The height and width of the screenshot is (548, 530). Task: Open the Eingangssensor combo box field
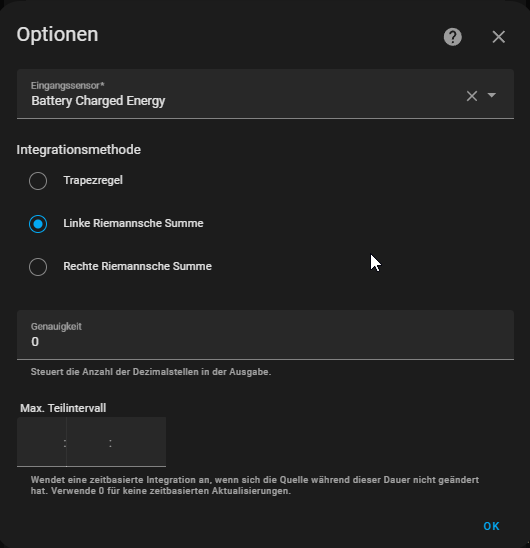pos(265,94)
